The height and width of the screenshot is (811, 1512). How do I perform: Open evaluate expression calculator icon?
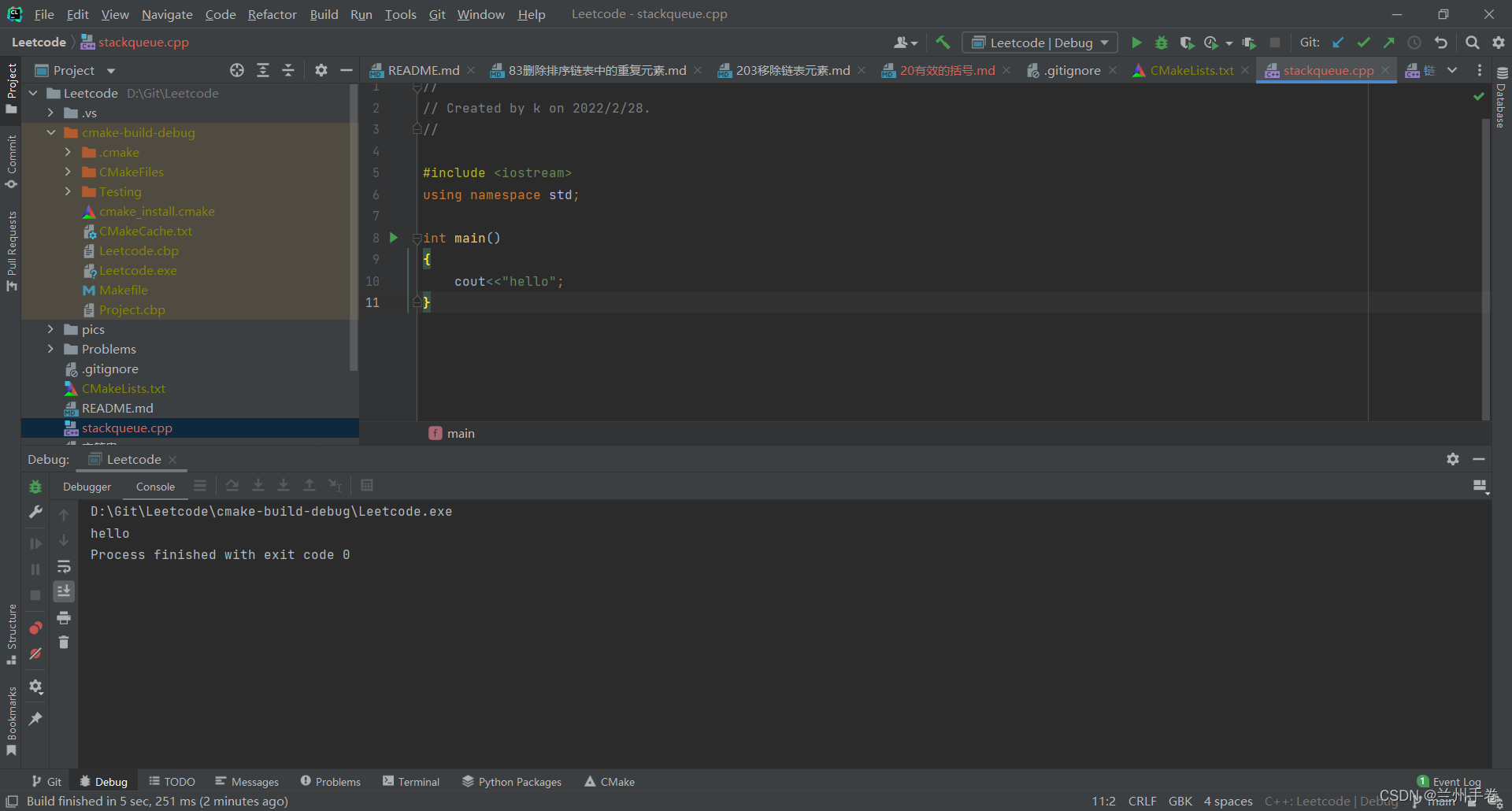click(367, 486)
